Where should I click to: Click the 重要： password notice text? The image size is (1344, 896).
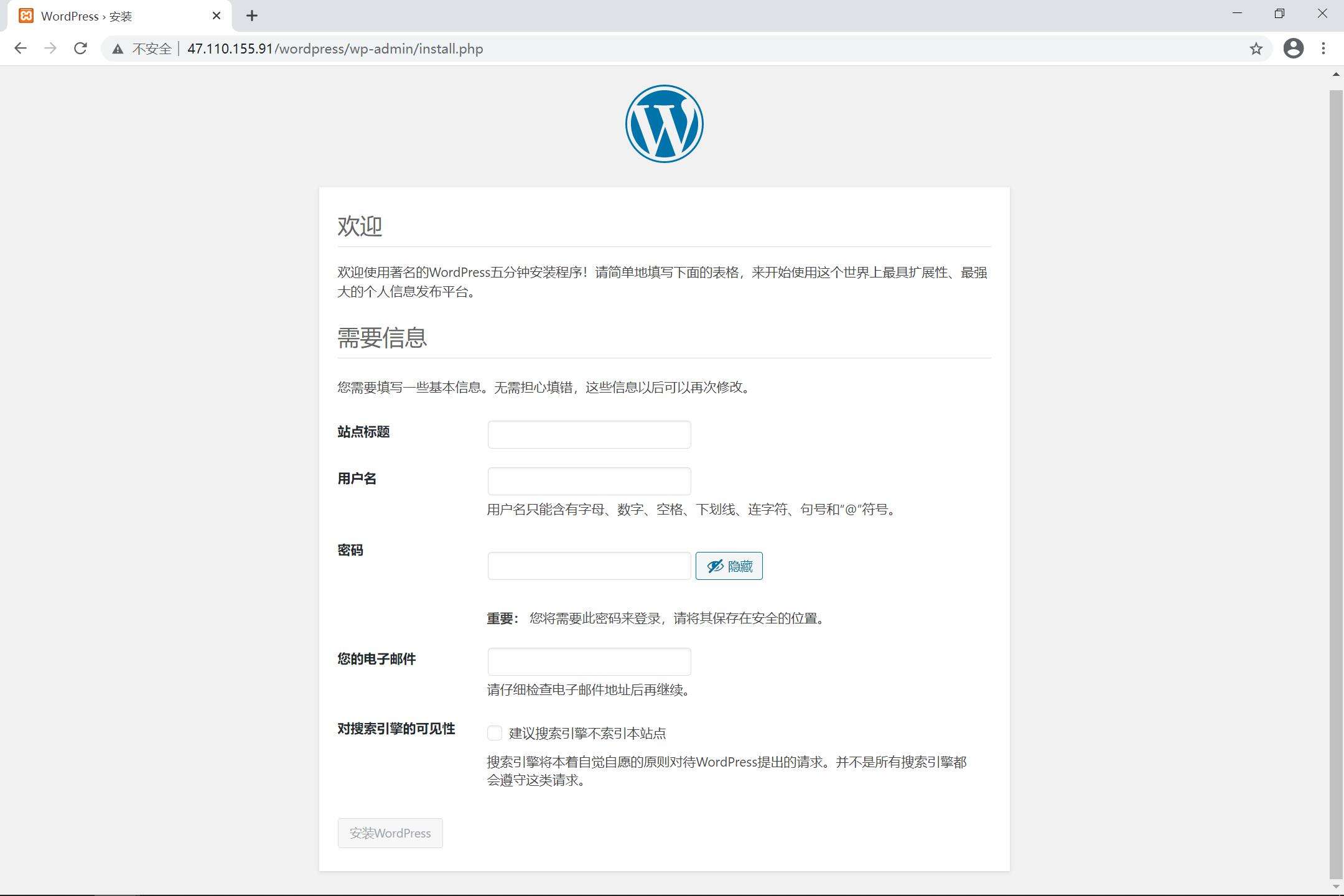(656, 618)
